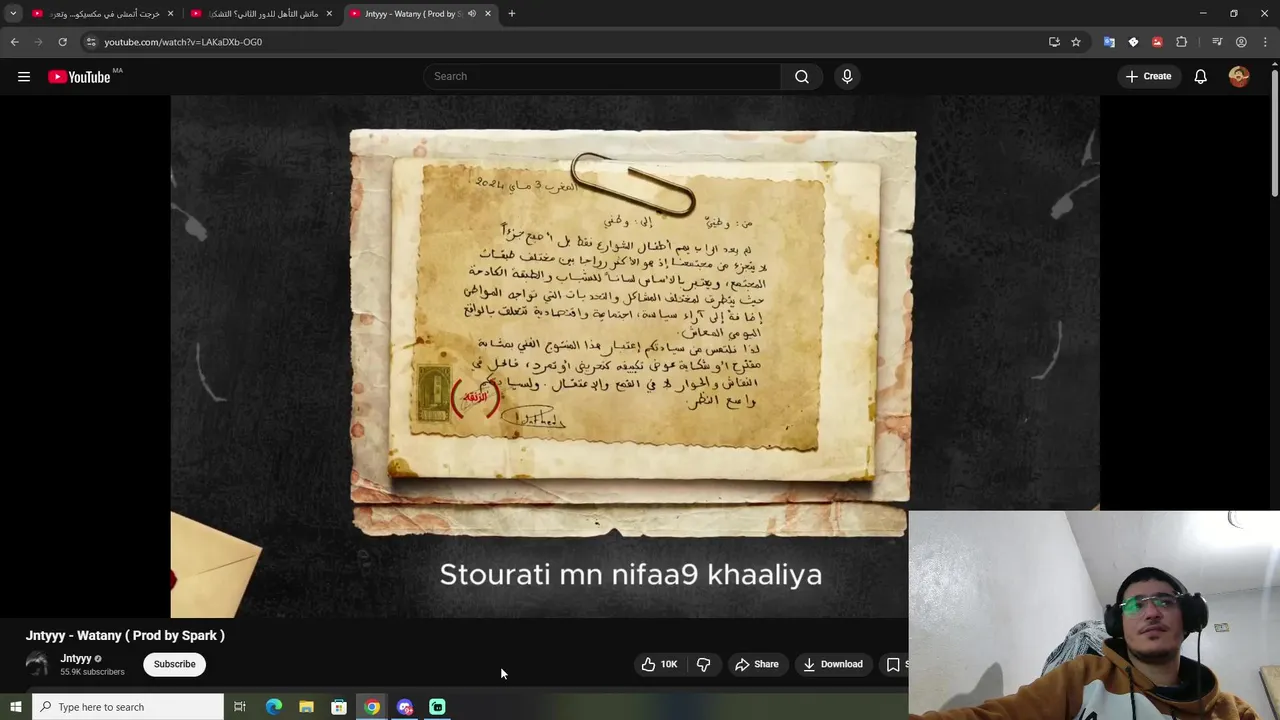Mute the Watany tab via its speaker icon
This screenshot has width=1280, height=720.
coord(471,14)
